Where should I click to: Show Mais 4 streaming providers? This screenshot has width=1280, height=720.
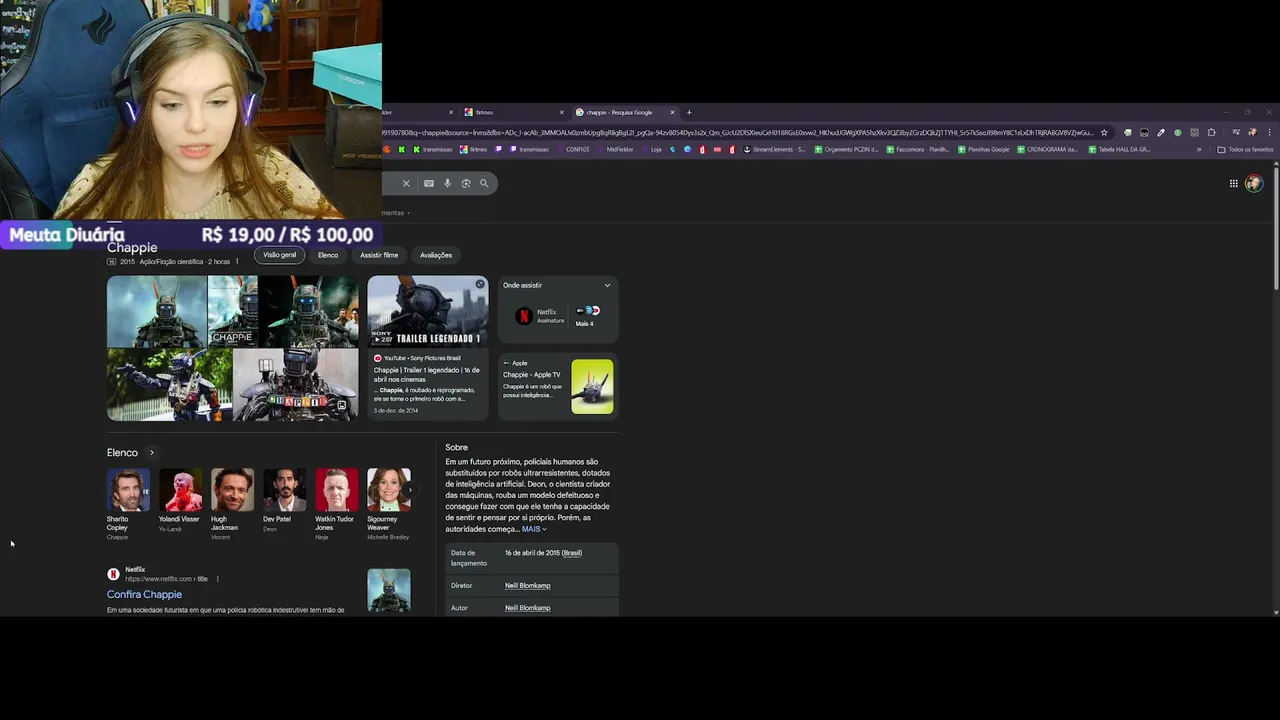click(x=586, y=316)
